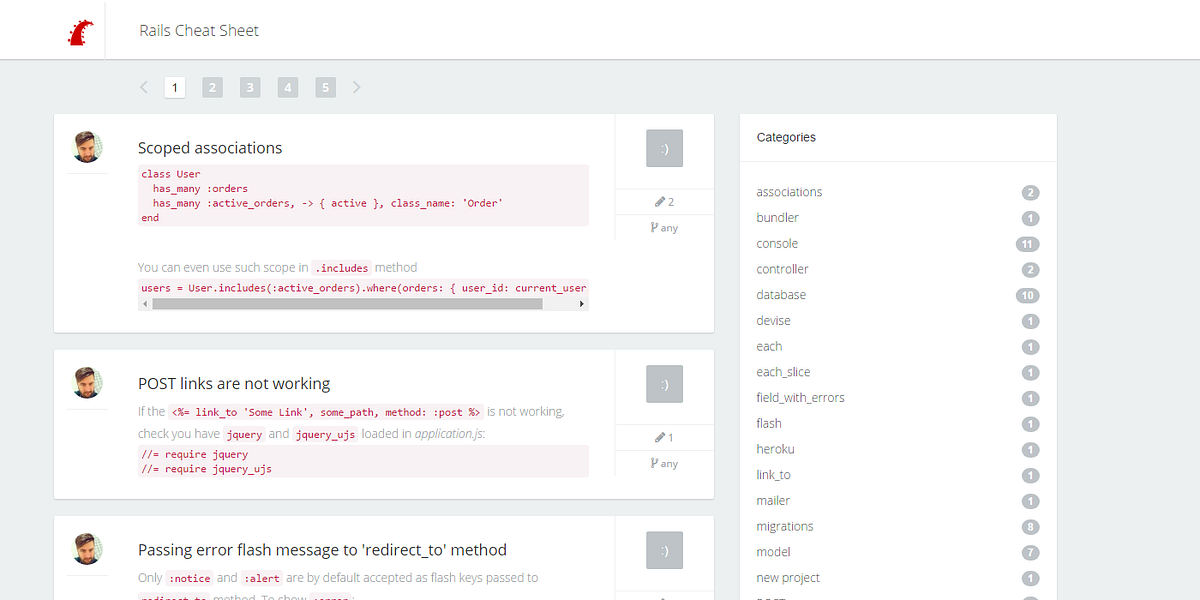Go to page 2 of the cheat sheet
Screen dimensions: 1200x600
click(x=212, y=87)
